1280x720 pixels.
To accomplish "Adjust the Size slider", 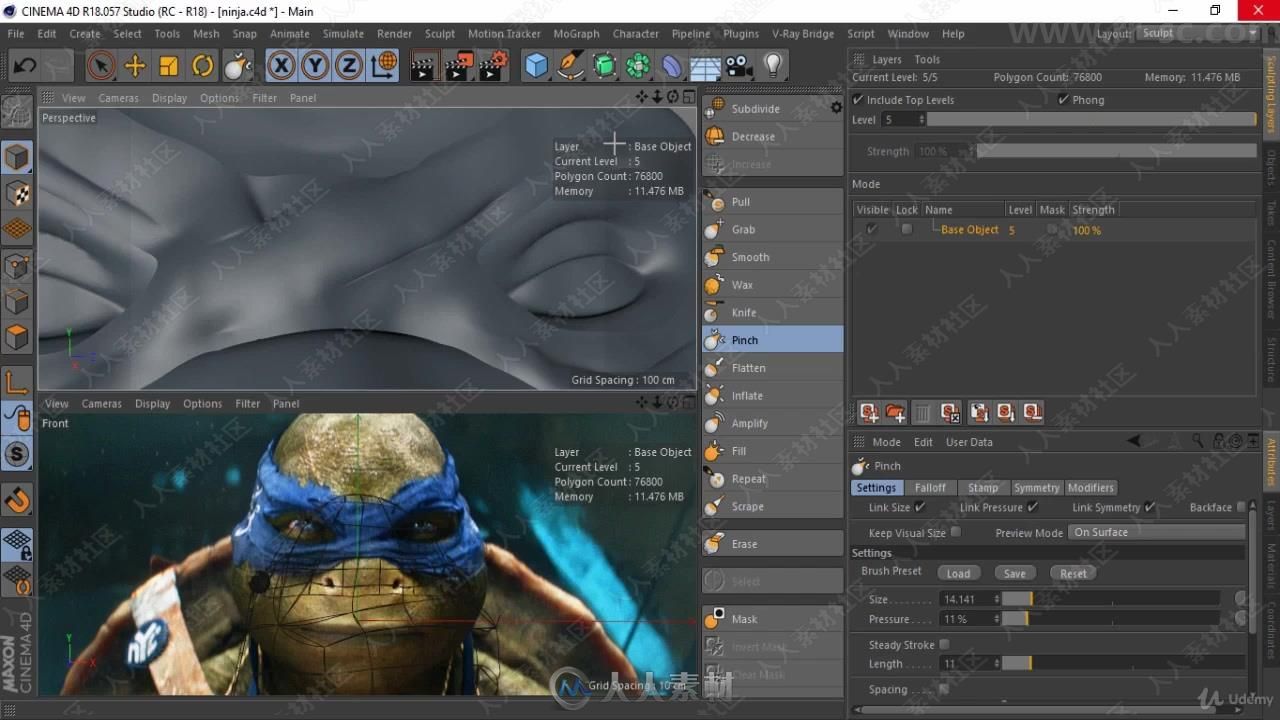I will coord(1111,598).
